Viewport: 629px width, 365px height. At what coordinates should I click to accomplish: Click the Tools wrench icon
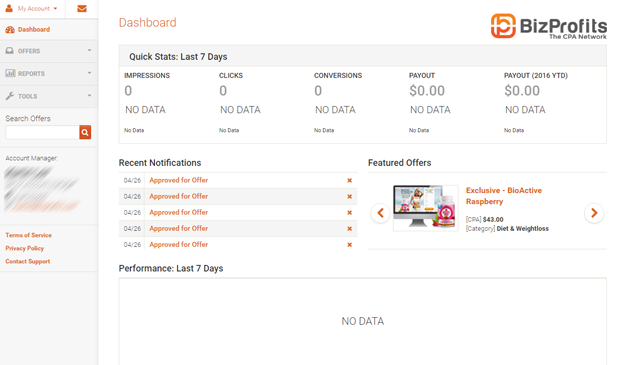(x=10, y=96)
